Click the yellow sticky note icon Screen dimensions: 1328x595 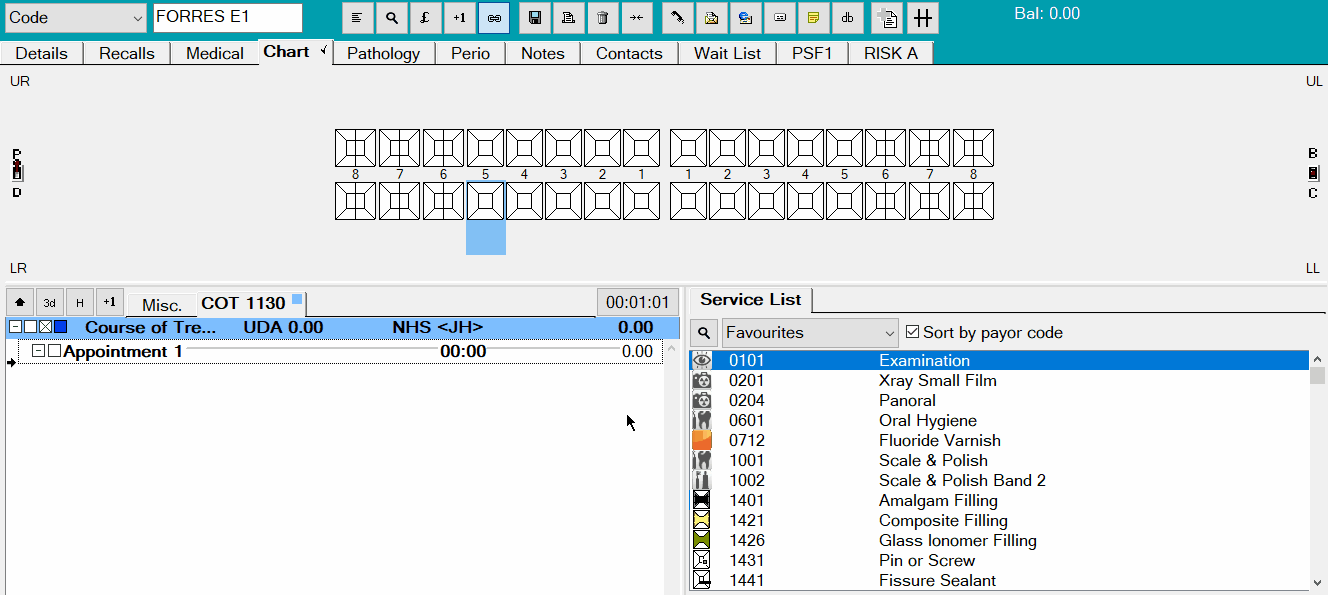pos(813,18)
